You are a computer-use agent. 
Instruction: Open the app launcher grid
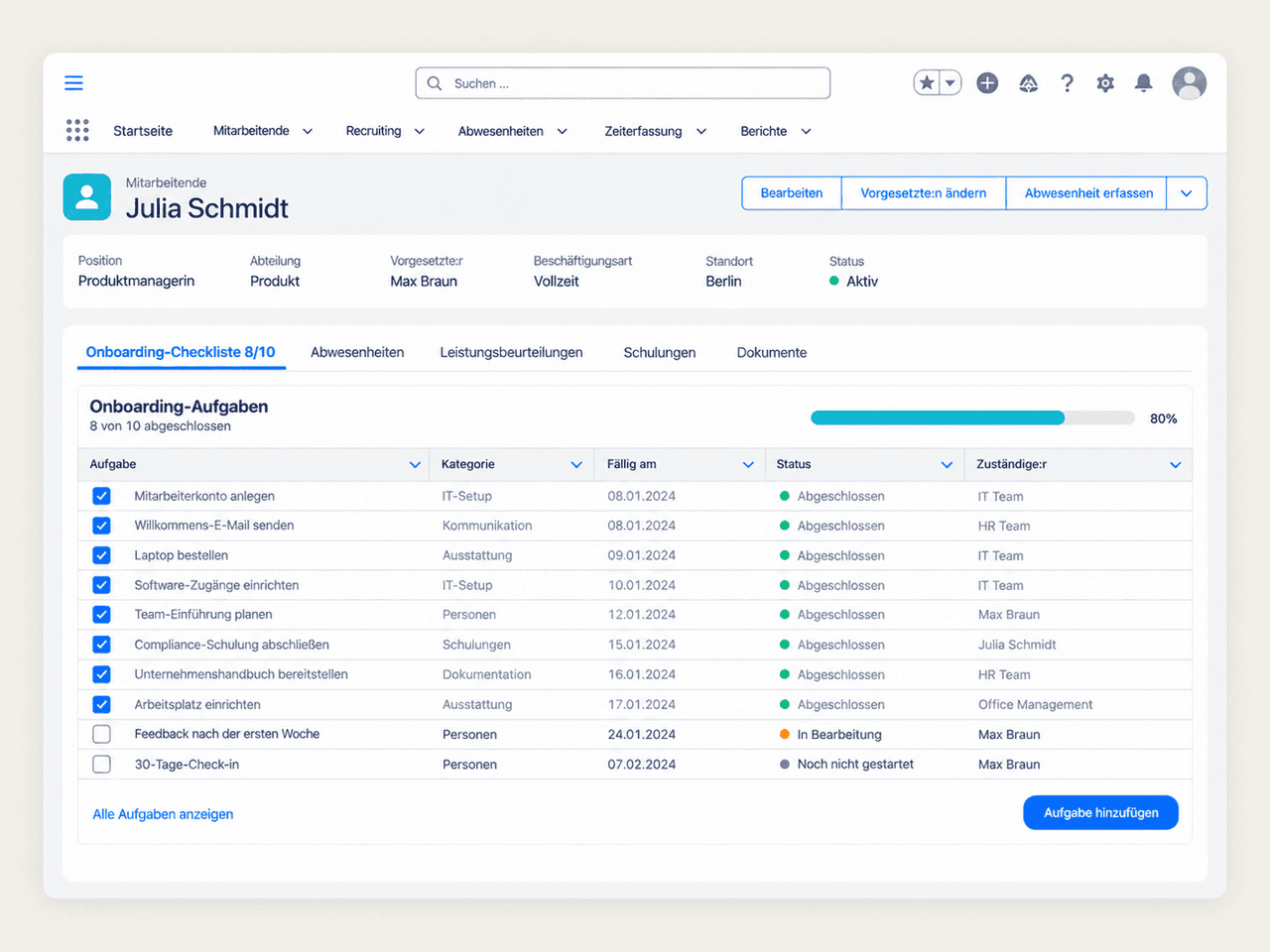tap(77, 130)
